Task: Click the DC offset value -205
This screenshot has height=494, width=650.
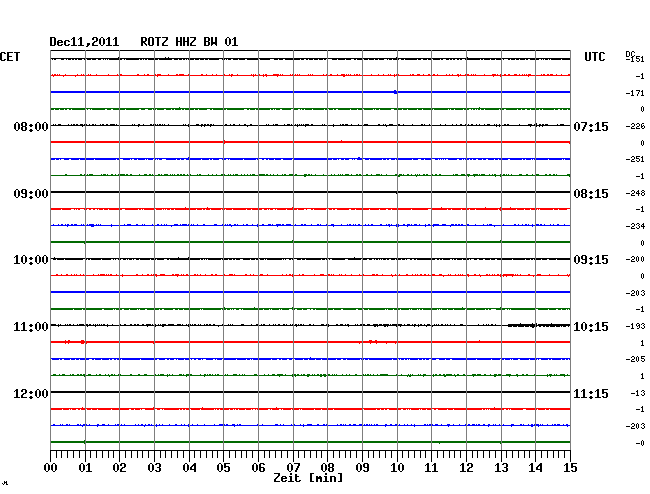Action: click(635, 359)
